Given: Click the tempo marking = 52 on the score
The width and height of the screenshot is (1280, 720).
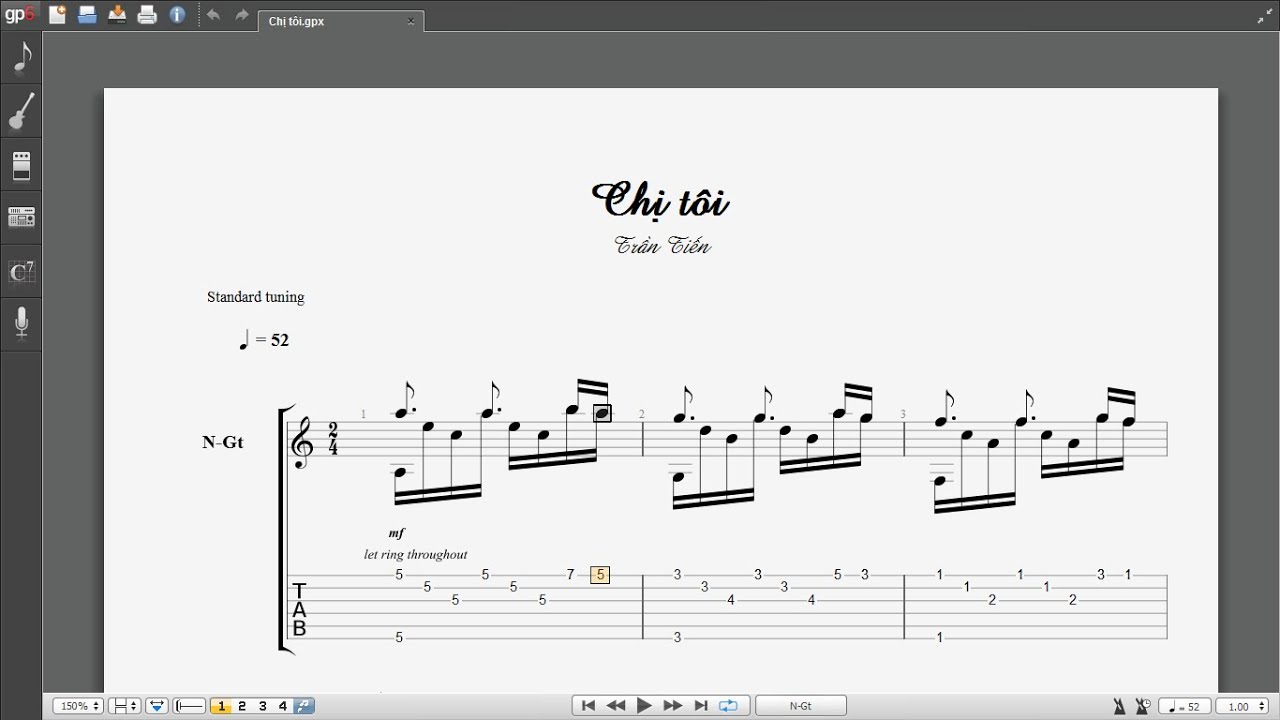Looking at the screenshot, I should click(264, 340).
